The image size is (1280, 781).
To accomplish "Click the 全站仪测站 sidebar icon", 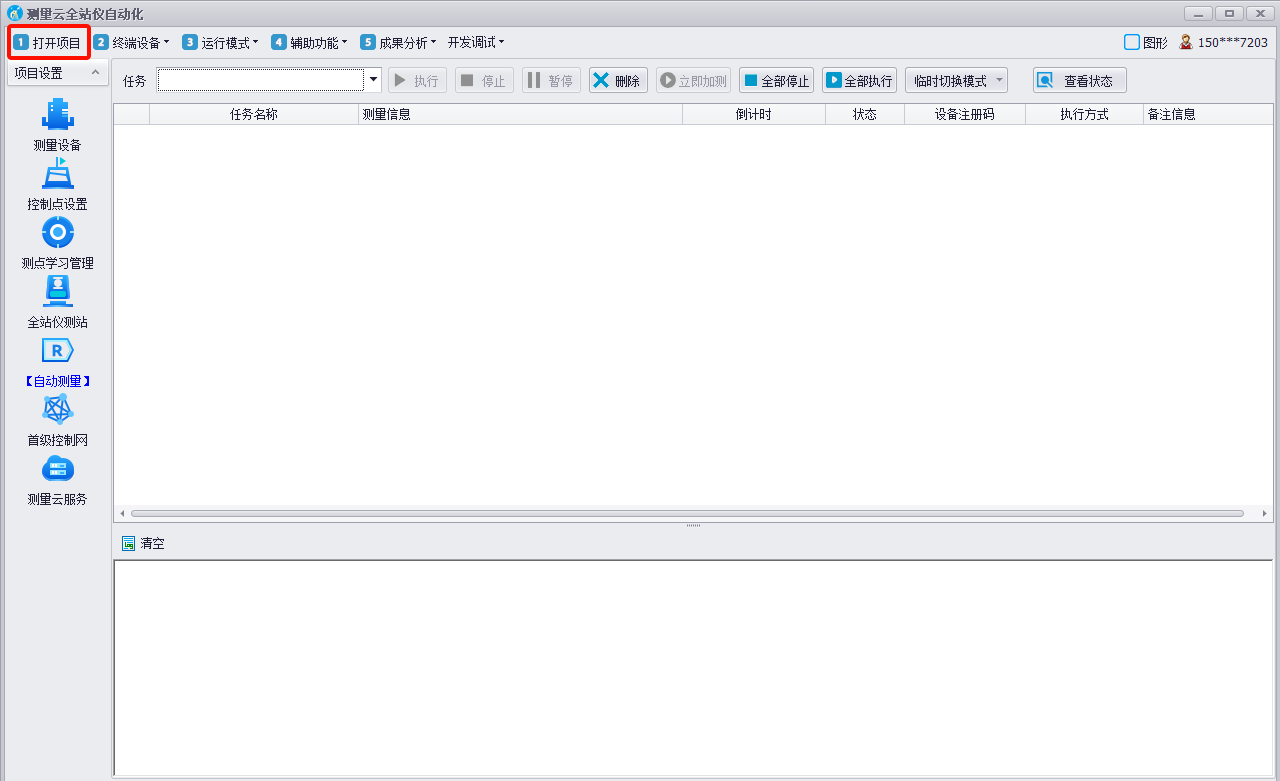I will click(57, 292).
